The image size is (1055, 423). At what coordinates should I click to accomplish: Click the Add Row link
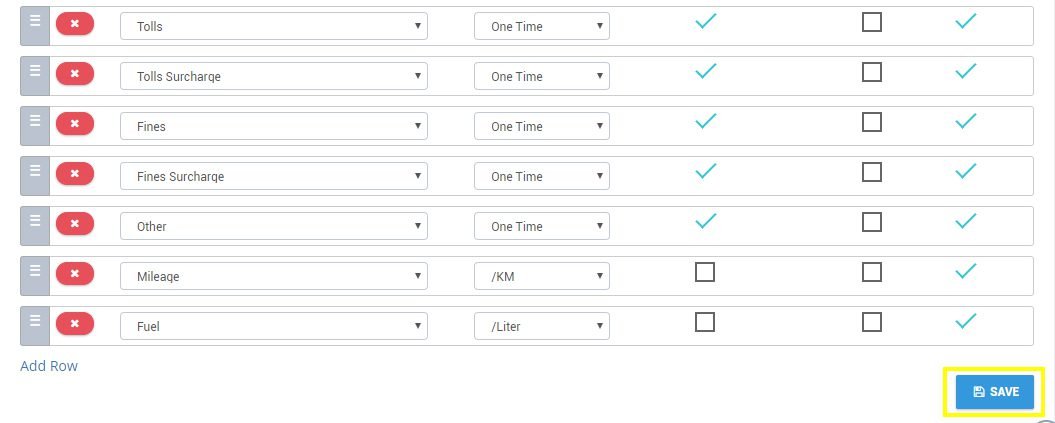tap(49, 366)
